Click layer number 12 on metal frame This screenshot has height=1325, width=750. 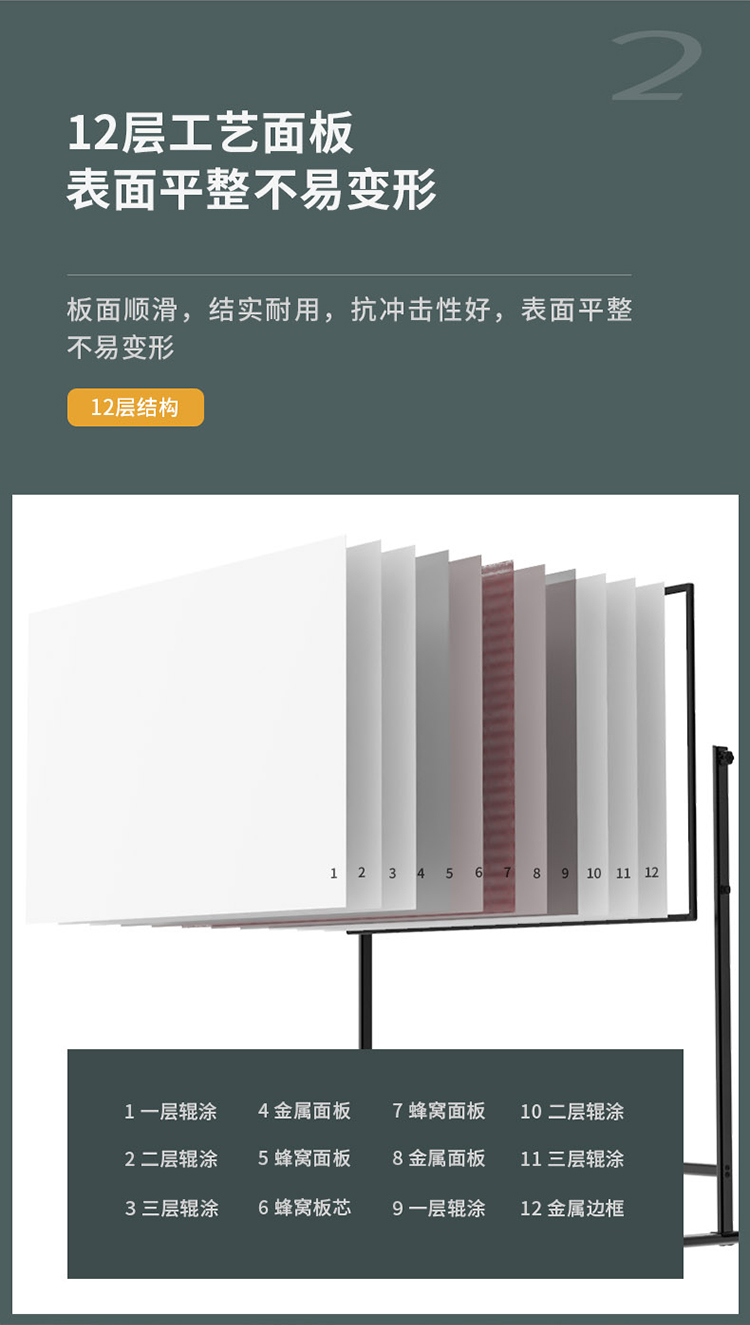pyautogui.click(x=652, y=872)
